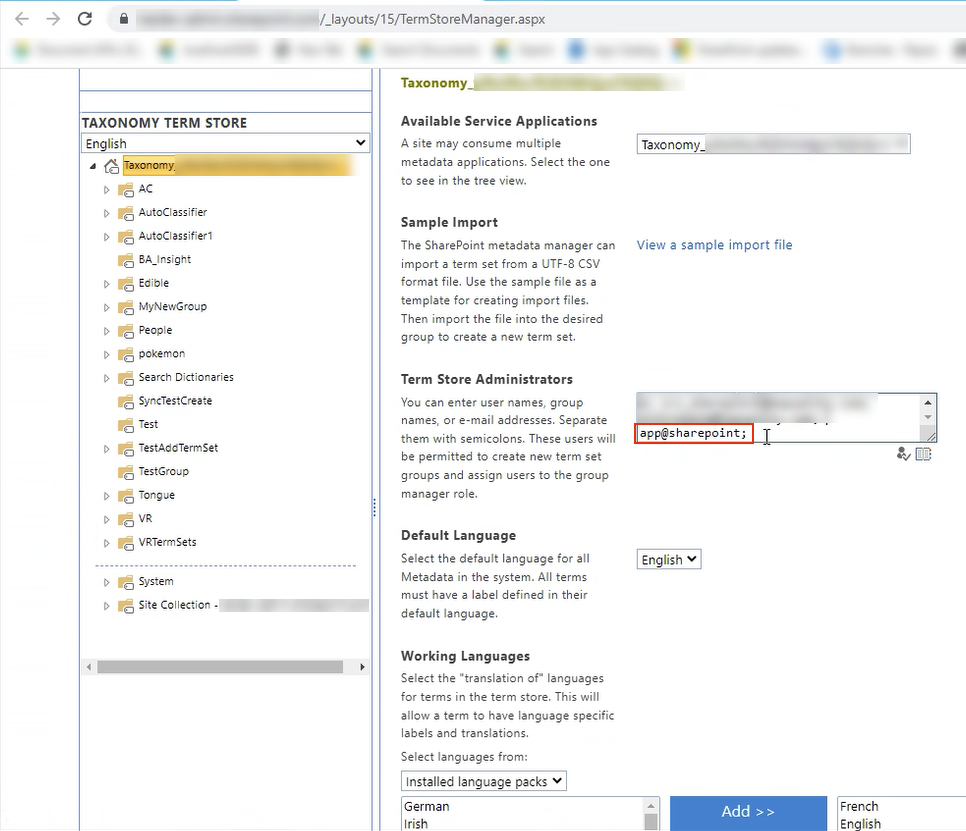Click the System group folder icon

pyautogui.click(x=126, y=582)
